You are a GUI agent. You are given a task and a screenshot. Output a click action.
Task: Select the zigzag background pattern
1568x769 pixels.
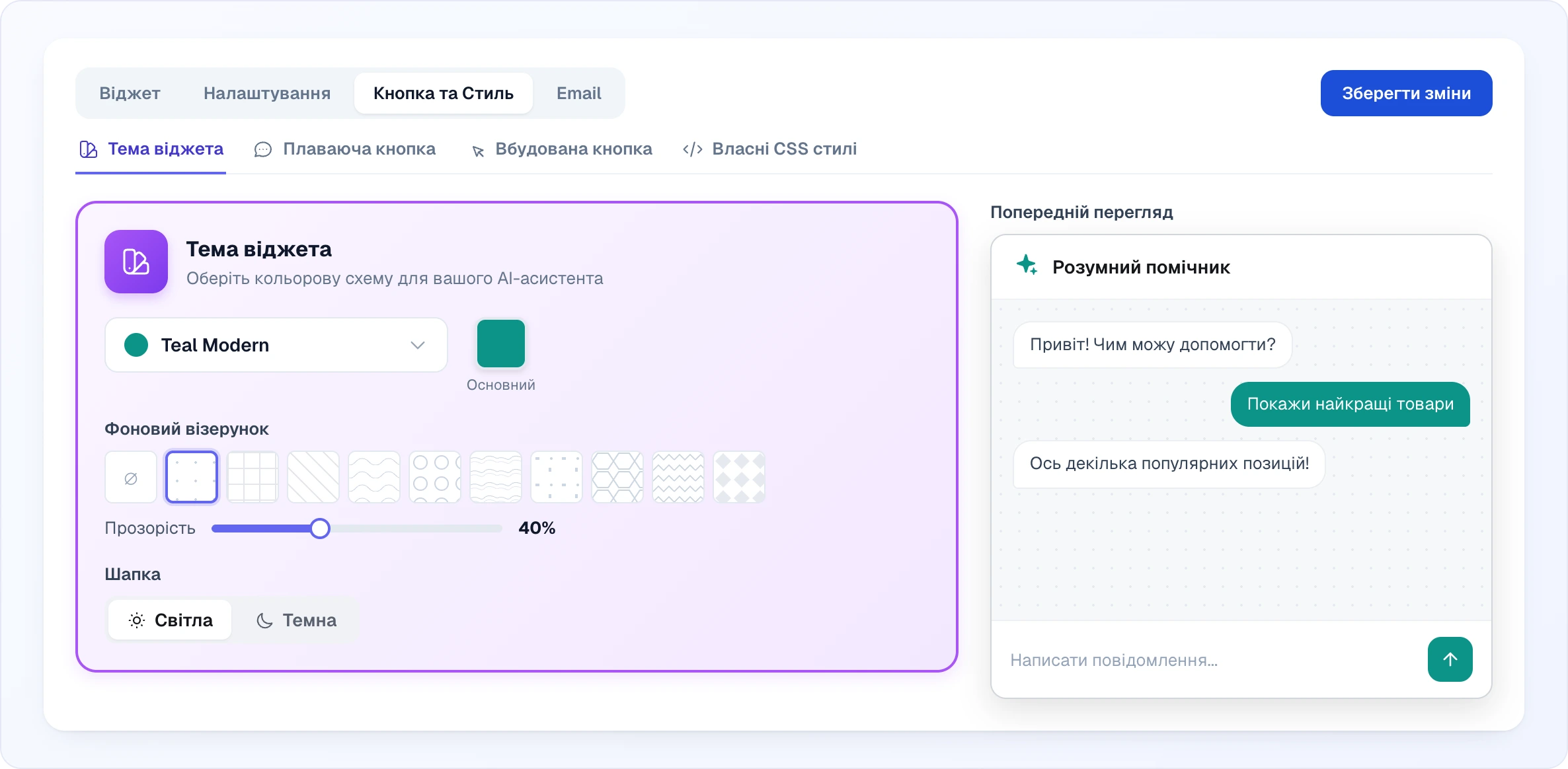pyautogui.click(x=678, y=477)
